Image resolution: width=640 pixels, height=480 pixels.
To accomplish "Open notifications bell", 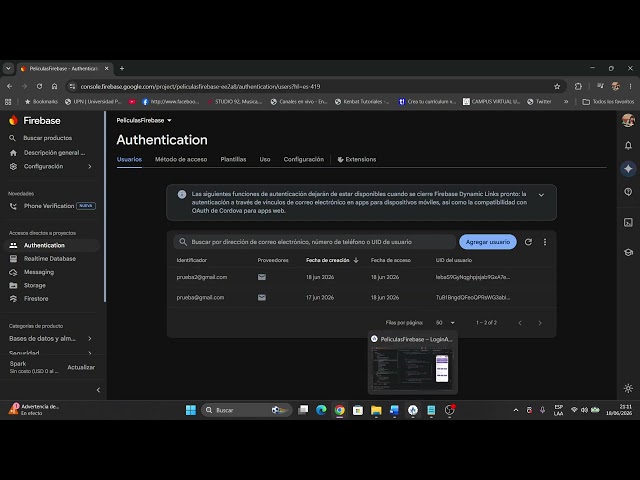I will tap(628, 145).
